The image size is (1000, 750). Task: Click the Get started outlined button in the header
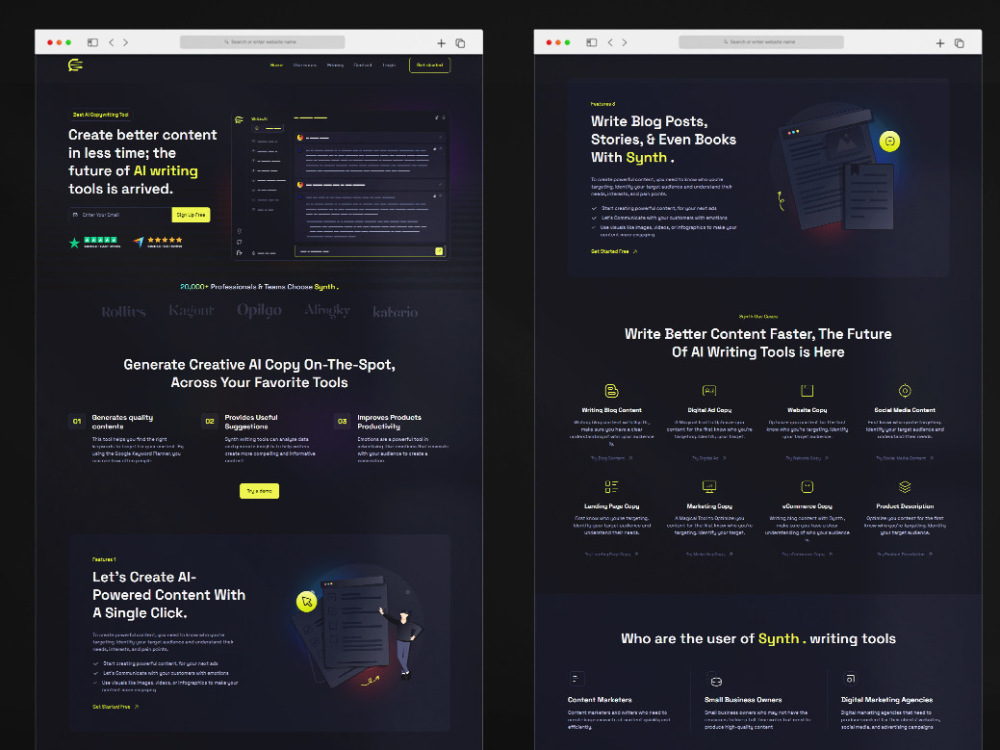click(x=430, y=65)
